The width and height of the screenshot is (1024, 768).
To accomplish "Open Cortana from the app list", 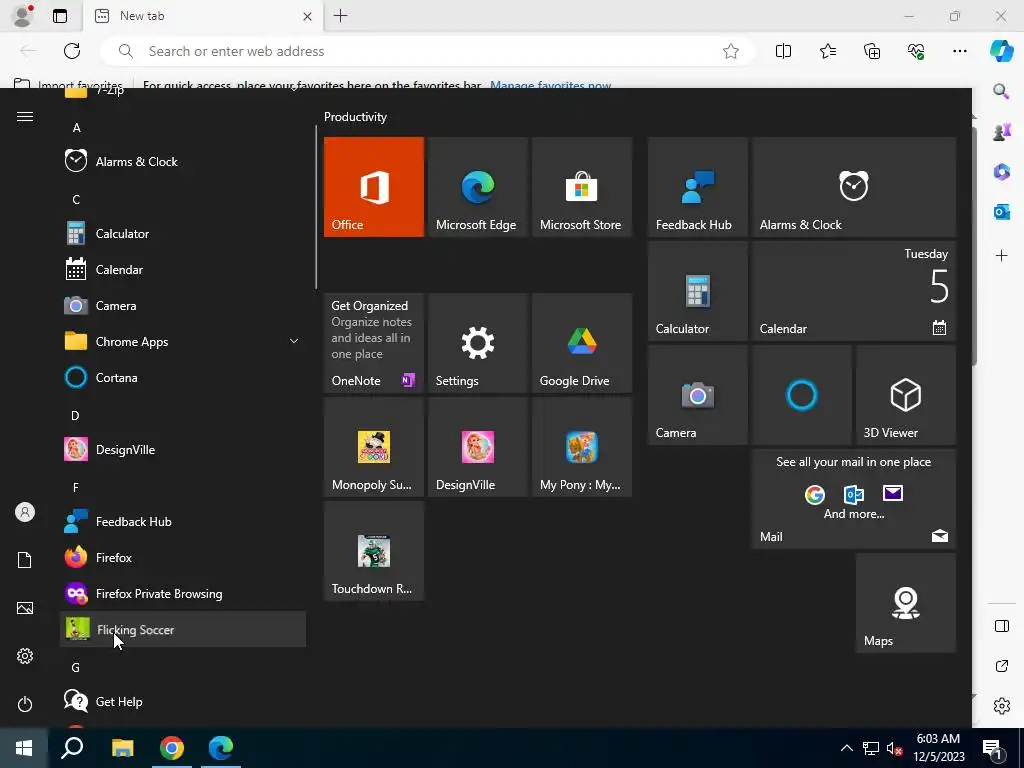I will 183,377.
